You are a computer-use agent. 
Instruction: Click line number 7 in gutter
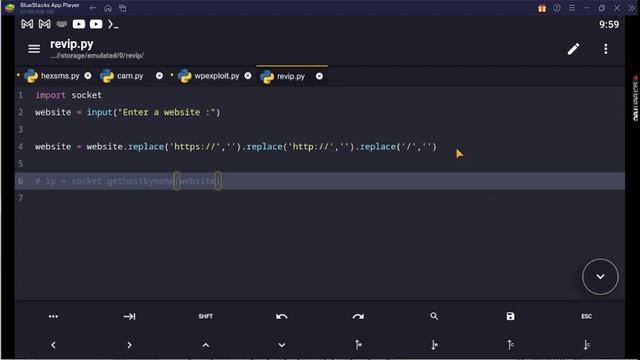click(20, 198)
